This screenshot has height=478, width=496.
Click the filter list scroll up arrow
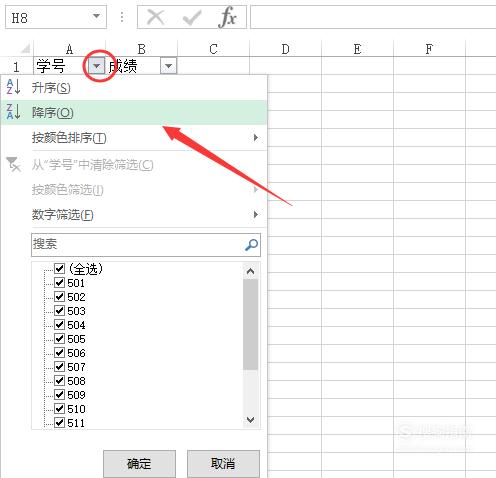(251, 271)
